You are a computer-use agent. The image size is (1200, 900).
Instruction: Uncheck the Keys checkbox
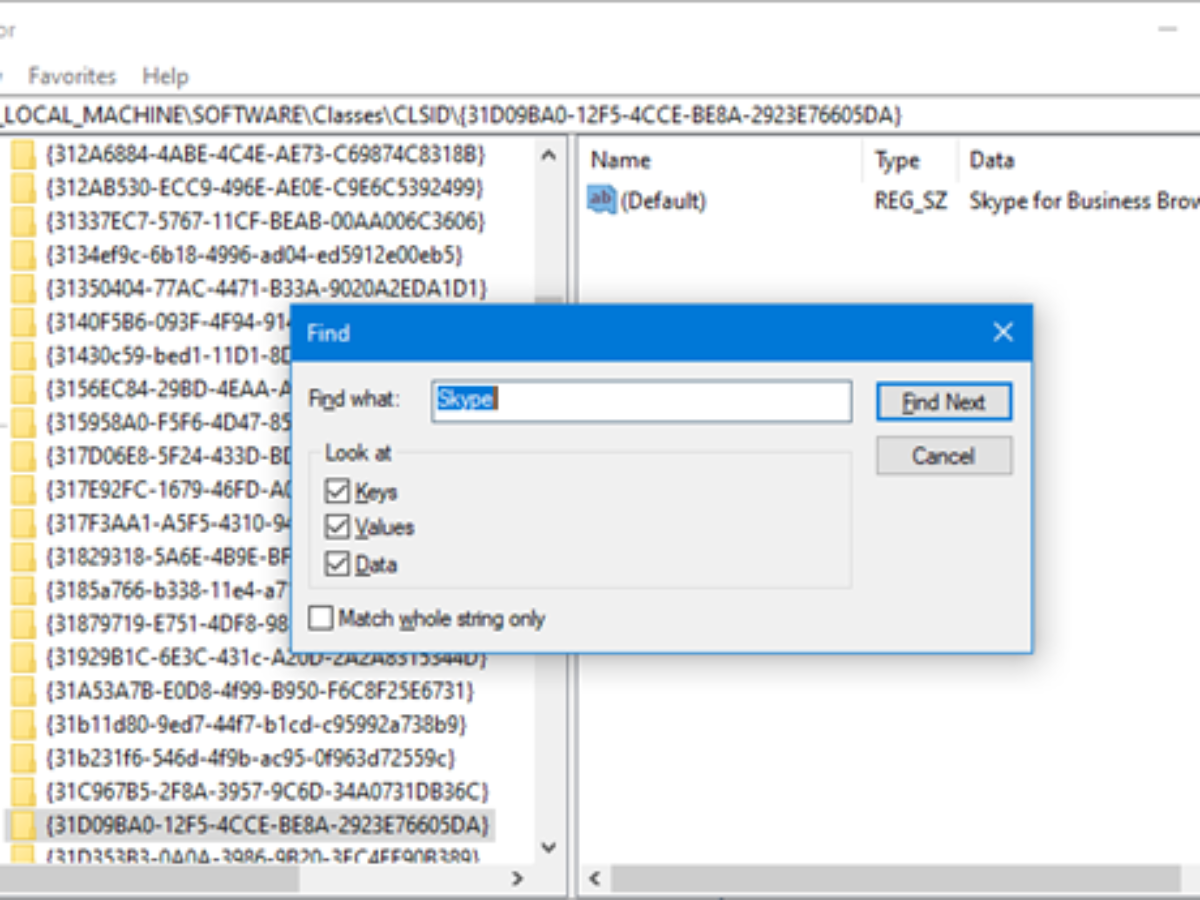[337, 491]
